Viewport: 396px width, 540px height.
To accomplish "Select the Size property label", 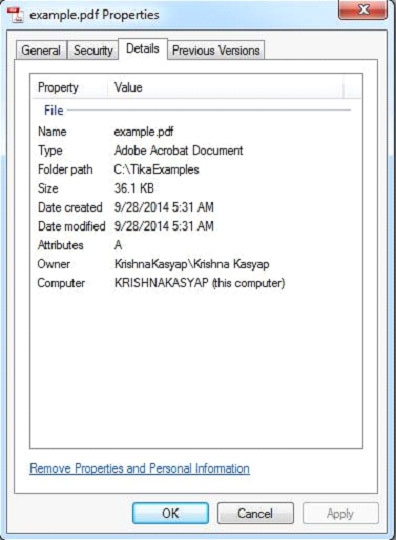I will pos(48,188).
